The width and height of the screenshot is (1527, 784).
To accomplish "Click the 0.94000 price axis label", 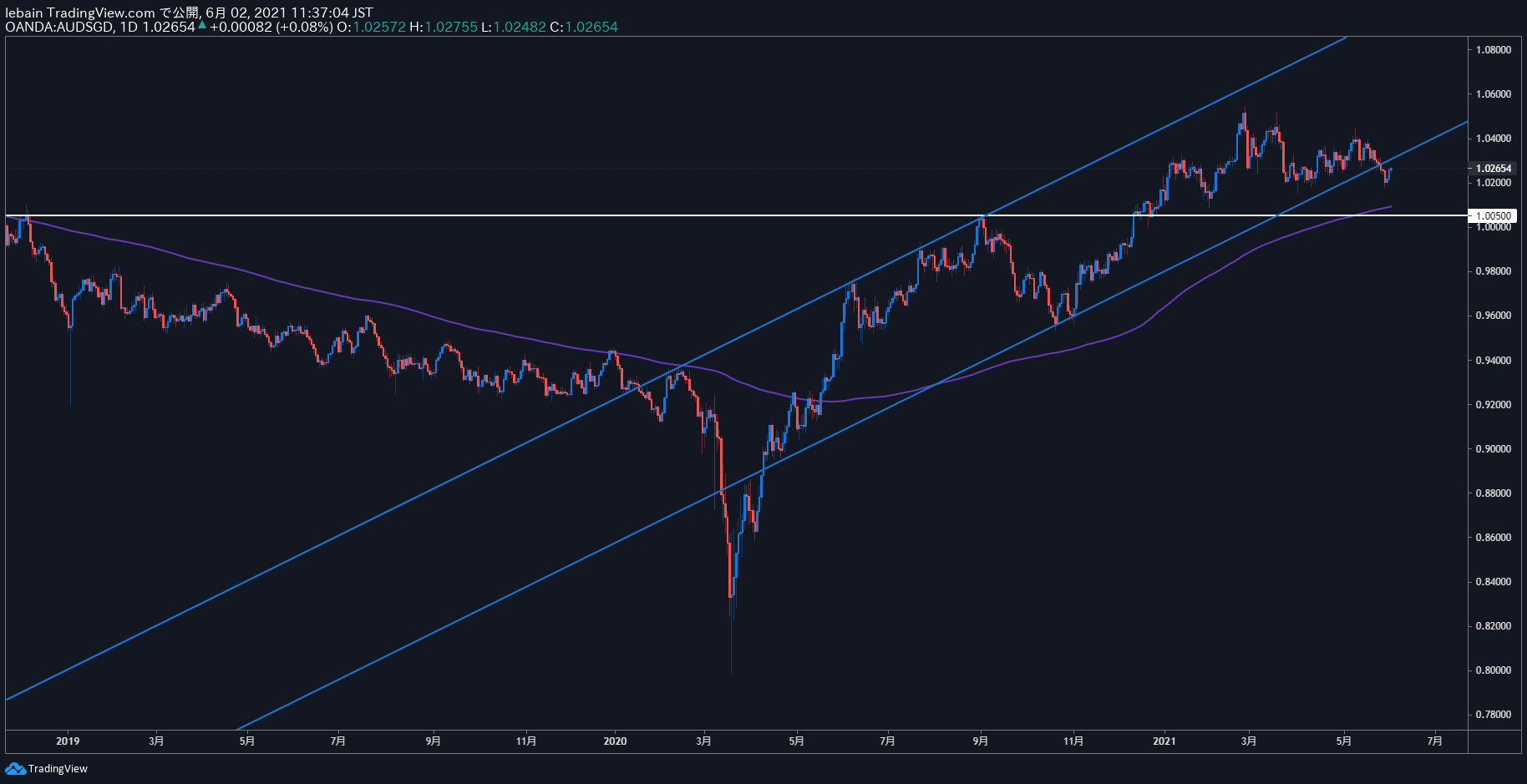I will [x=1493, y=361].
